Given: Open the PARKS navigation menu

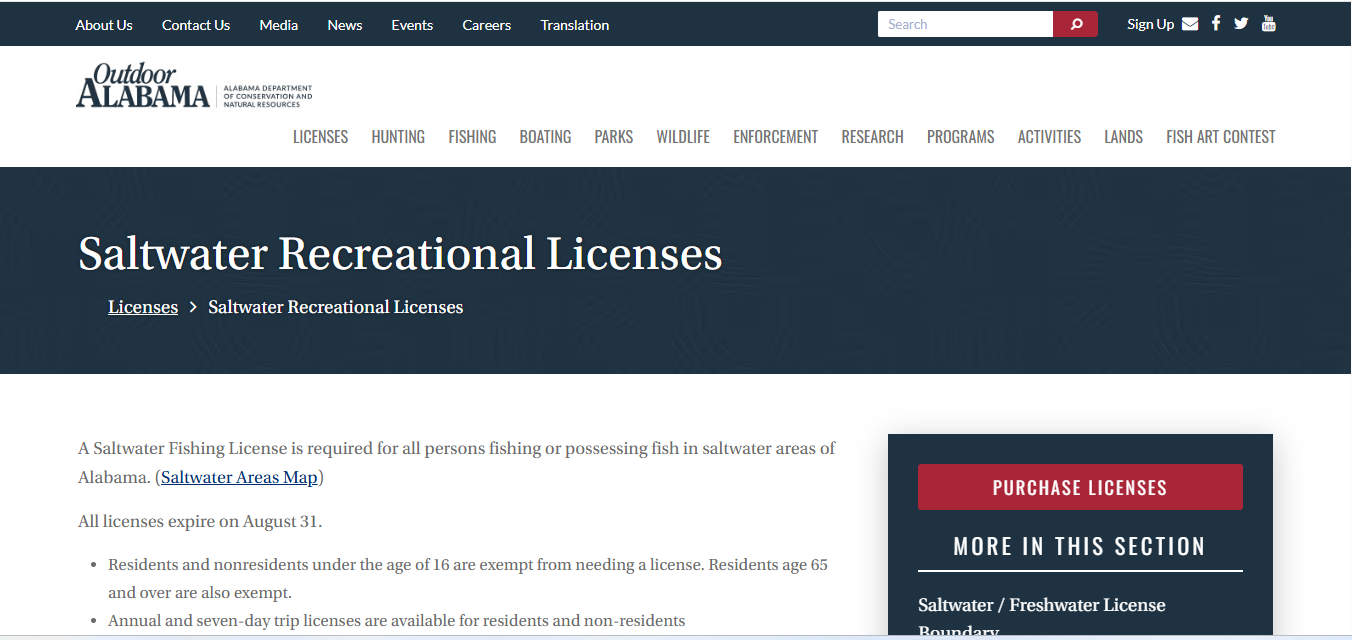Looking at the screenshot, I should [614, 137].
